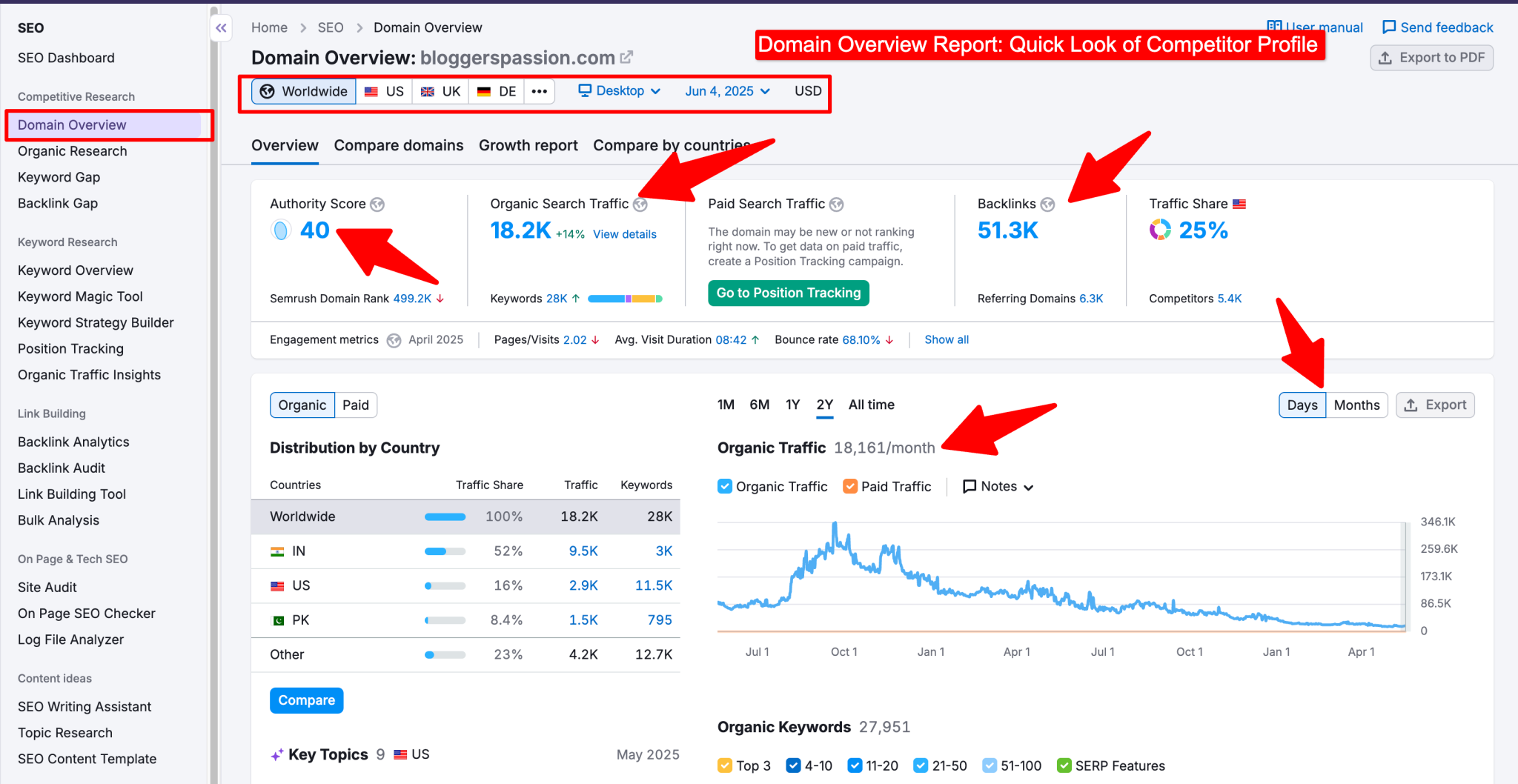Open the Jun 4, 2025 date dropdown

[x=728, y=90]
